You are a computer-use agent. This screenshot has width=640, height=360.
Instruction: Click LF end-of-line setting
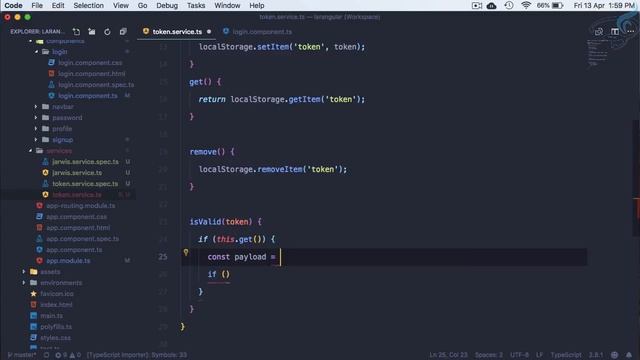coord(539,355)
